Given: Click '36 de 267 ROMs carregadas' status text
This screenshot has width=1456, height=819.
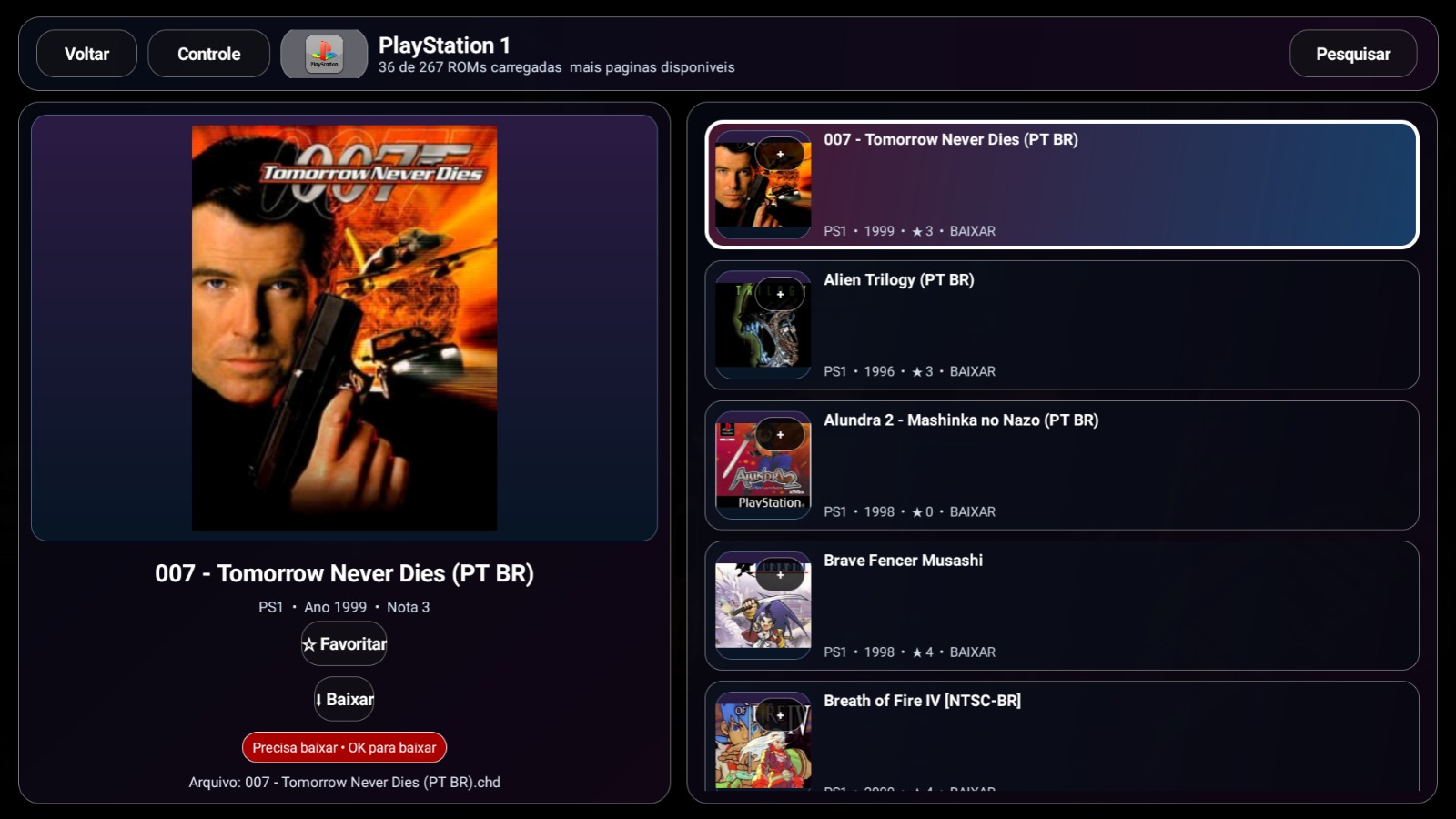Looking at the screenshot, I should pos(470,67).
